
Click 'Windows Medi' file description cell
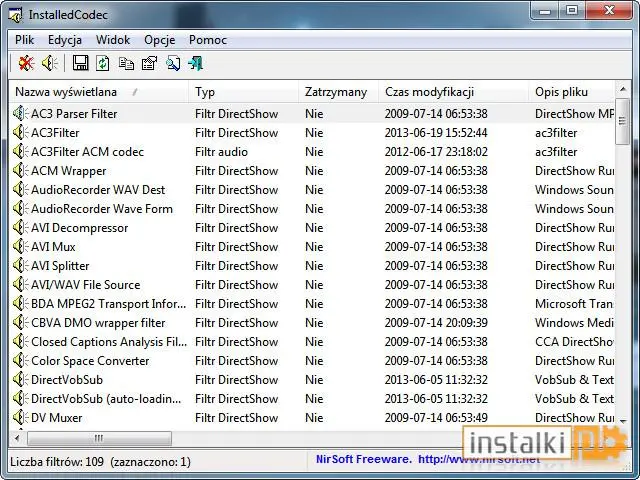(x=574, y=322)
